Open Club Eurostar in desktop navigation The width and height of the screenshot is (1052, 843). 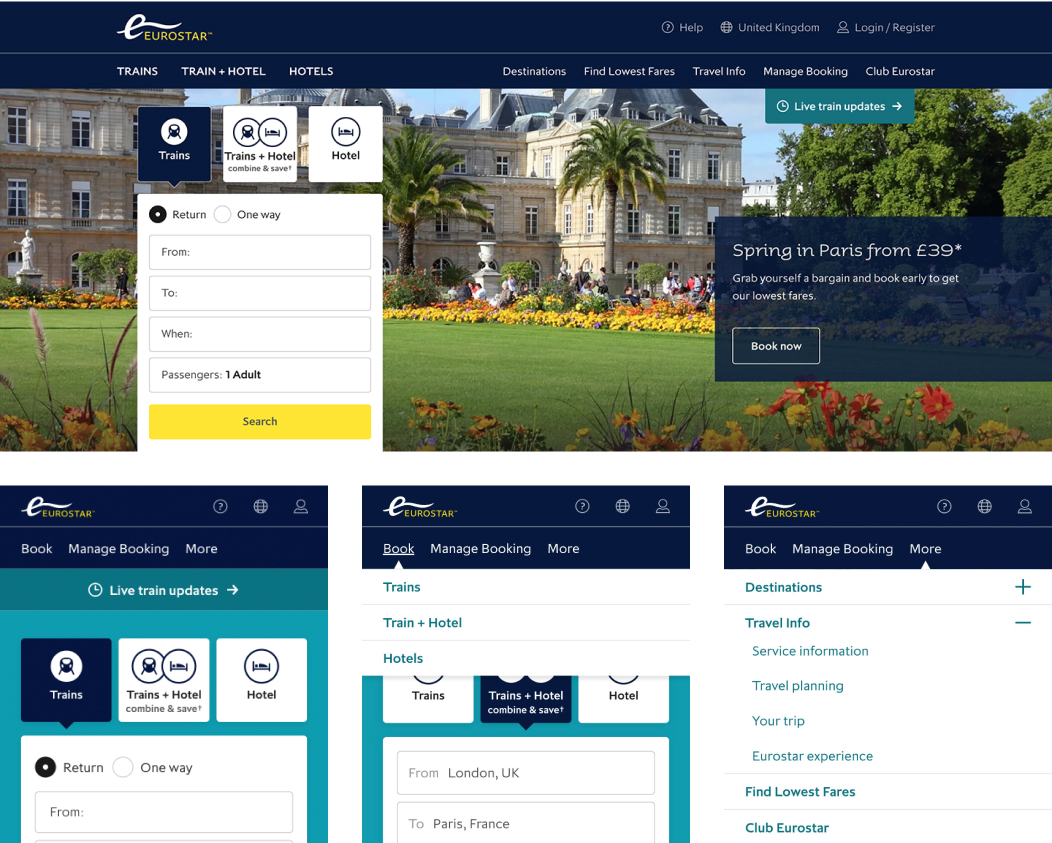[900, 71]
